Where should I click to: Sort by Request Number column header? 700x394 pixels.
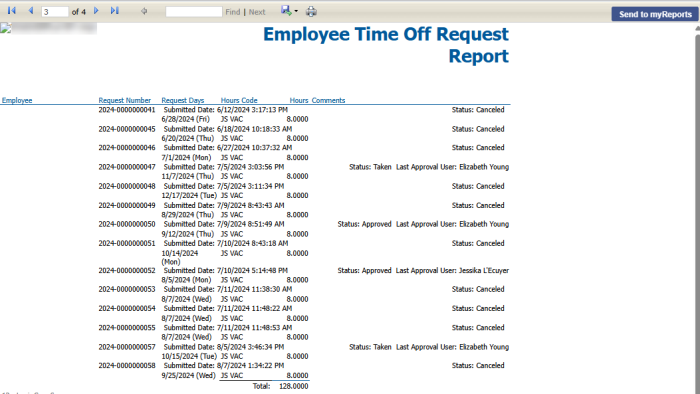coord(125,100)
